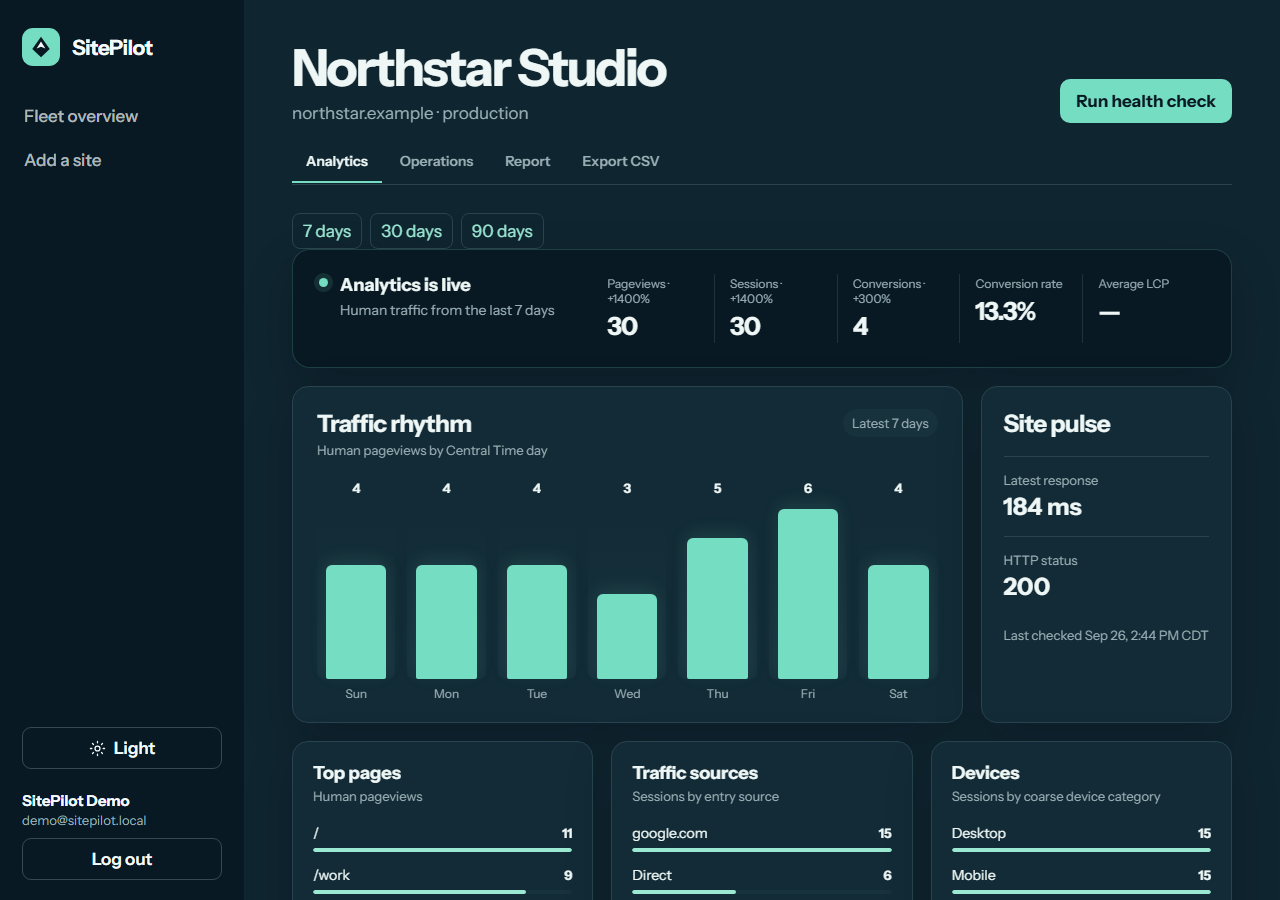
Task: Click northstar.example production subtitle
Action: [x=410, y=114]
